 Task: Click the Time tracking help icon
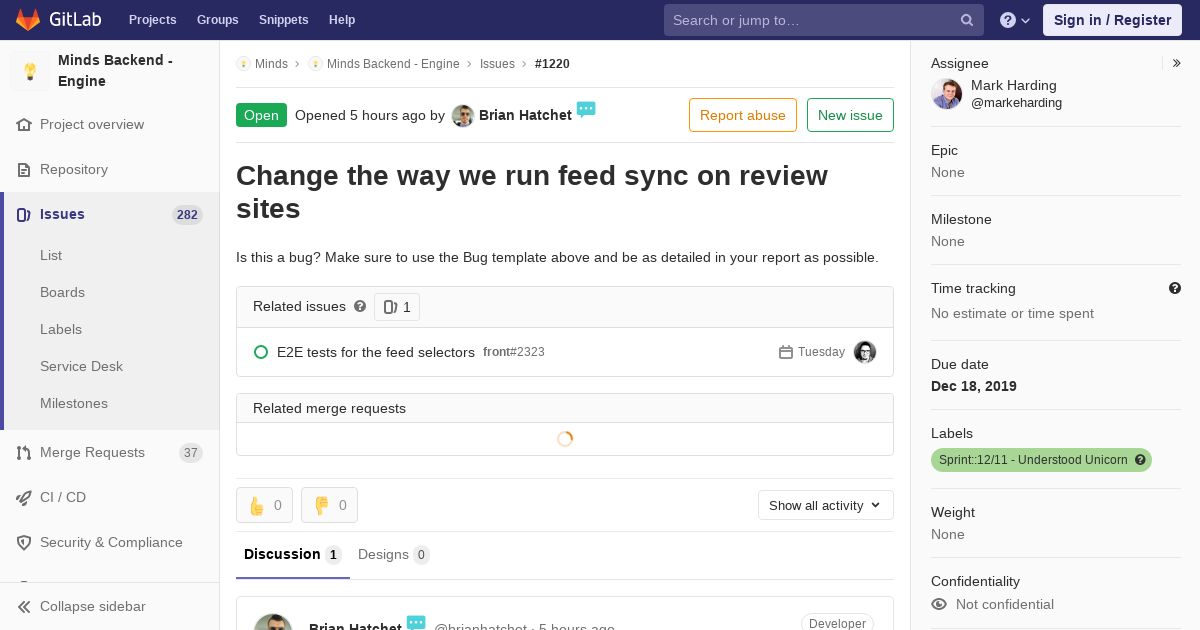[x=1175, y=288]
